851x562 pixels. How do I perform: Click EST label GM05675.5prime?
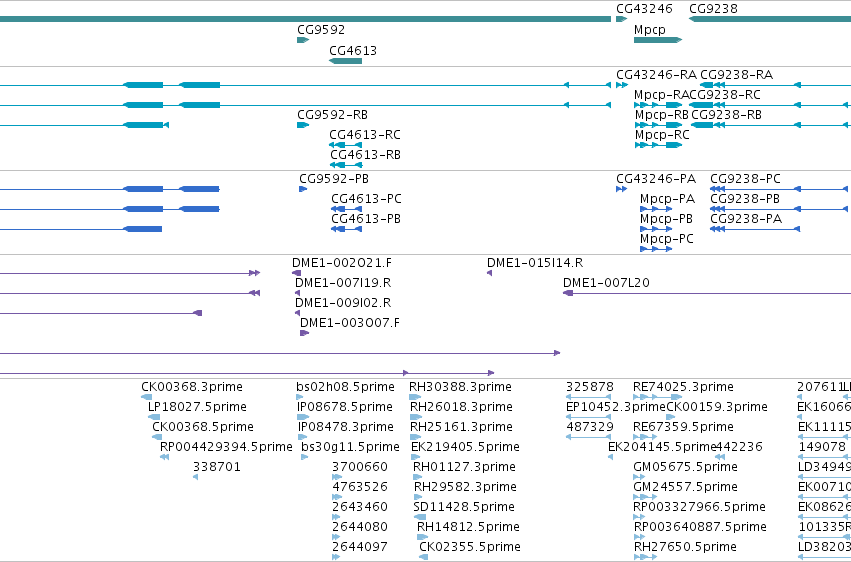(685, 468)
